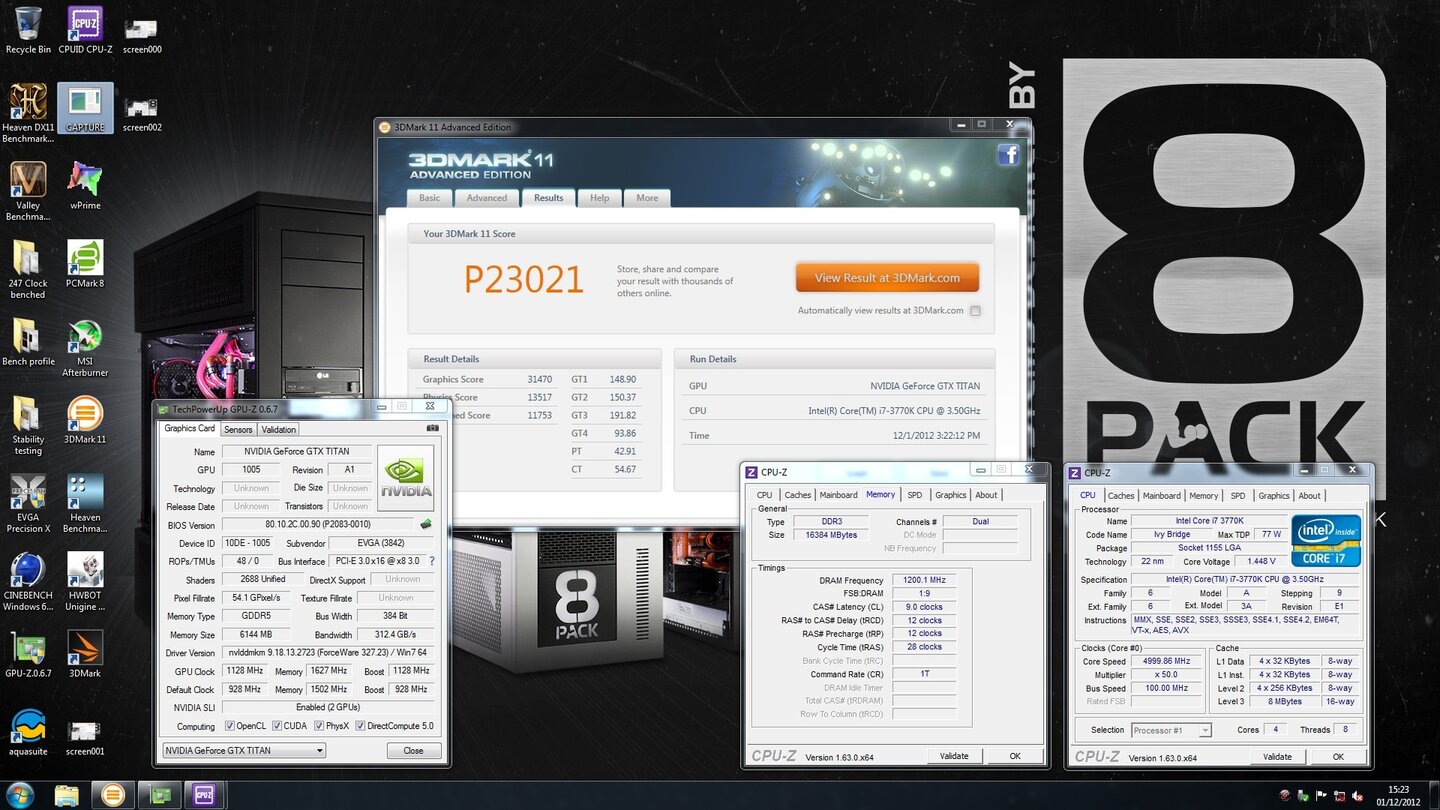Open the More tab in 3DMark 11
The height and width of the screenshot is (810, 1440).
(647, 198)
